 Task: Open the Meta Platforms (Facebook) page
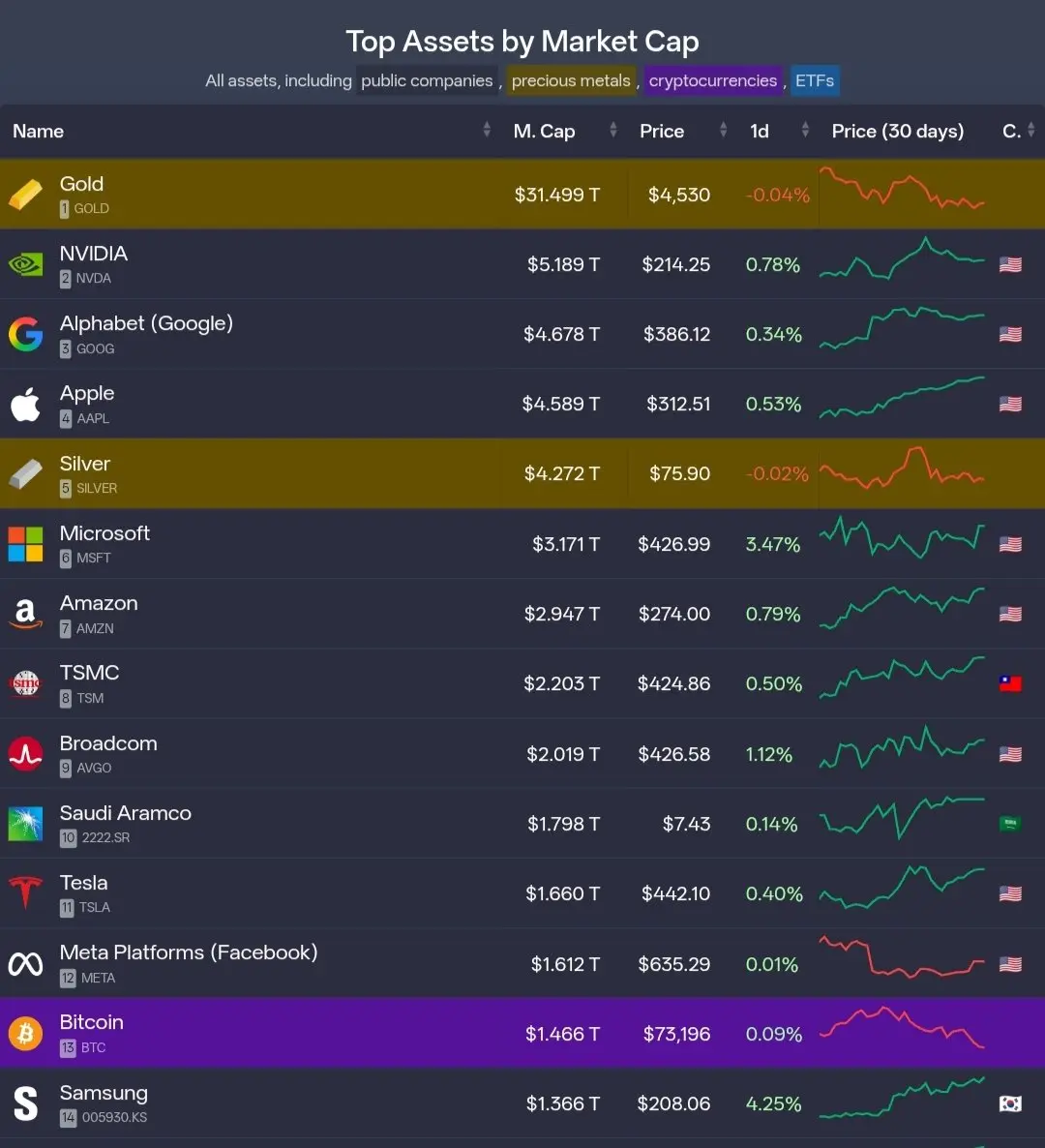click(x=189, y=952)
